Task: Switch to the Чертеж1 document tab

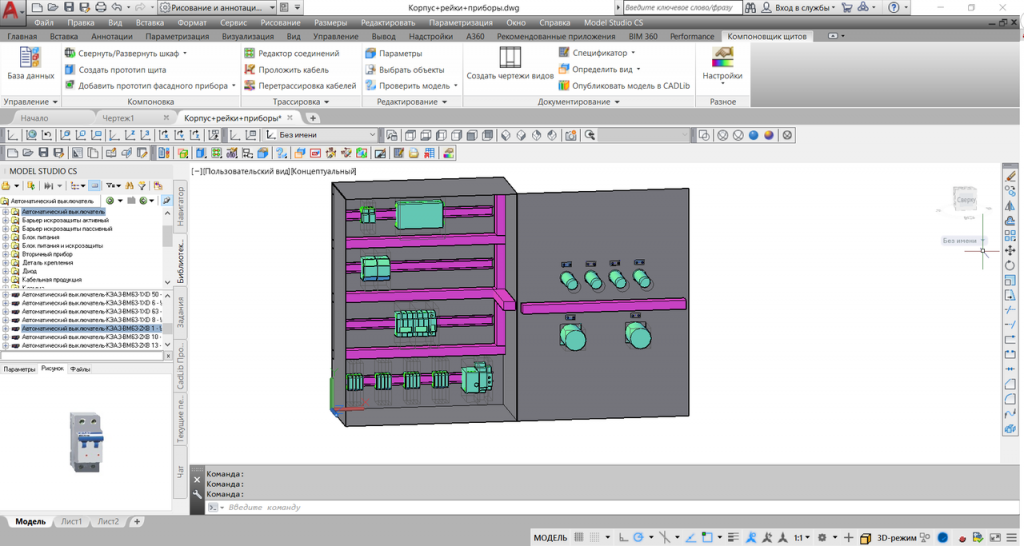Action: tap(118, 118)
